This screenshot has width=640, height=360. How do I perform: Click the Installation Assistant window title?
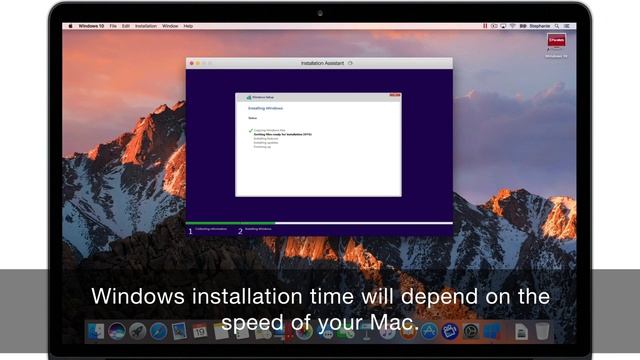[x=322, y=63]
